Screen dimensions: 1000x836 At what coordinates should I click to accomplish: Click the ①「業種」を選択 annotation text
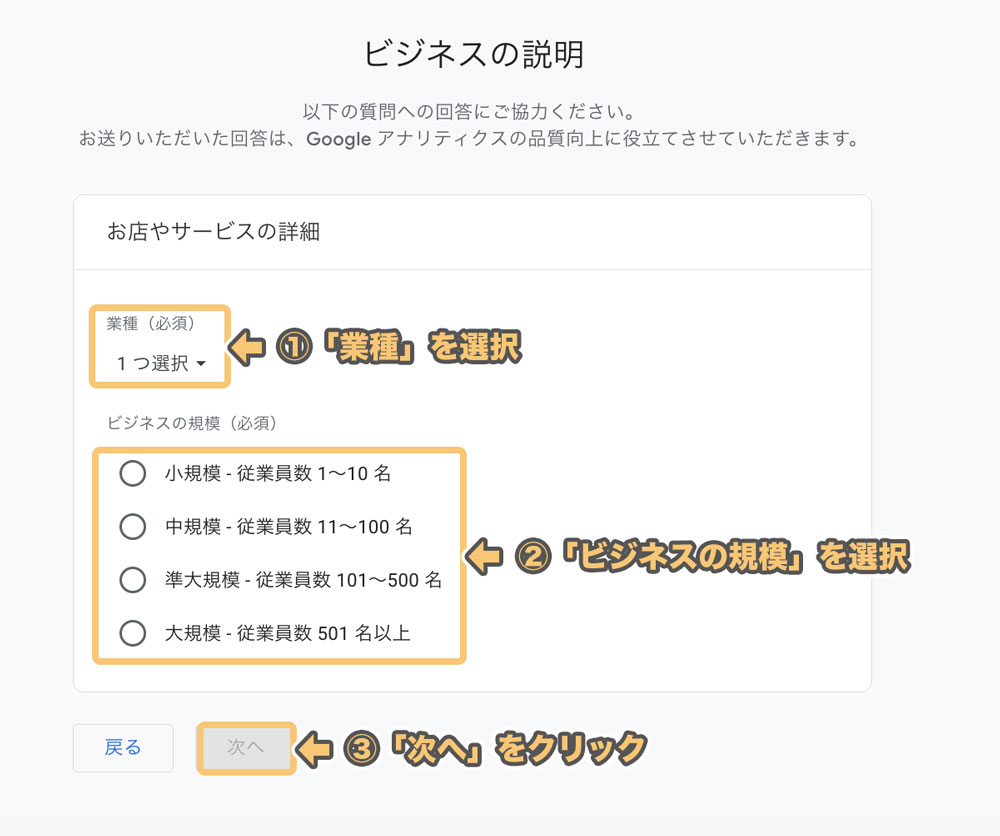click(398, 348)
